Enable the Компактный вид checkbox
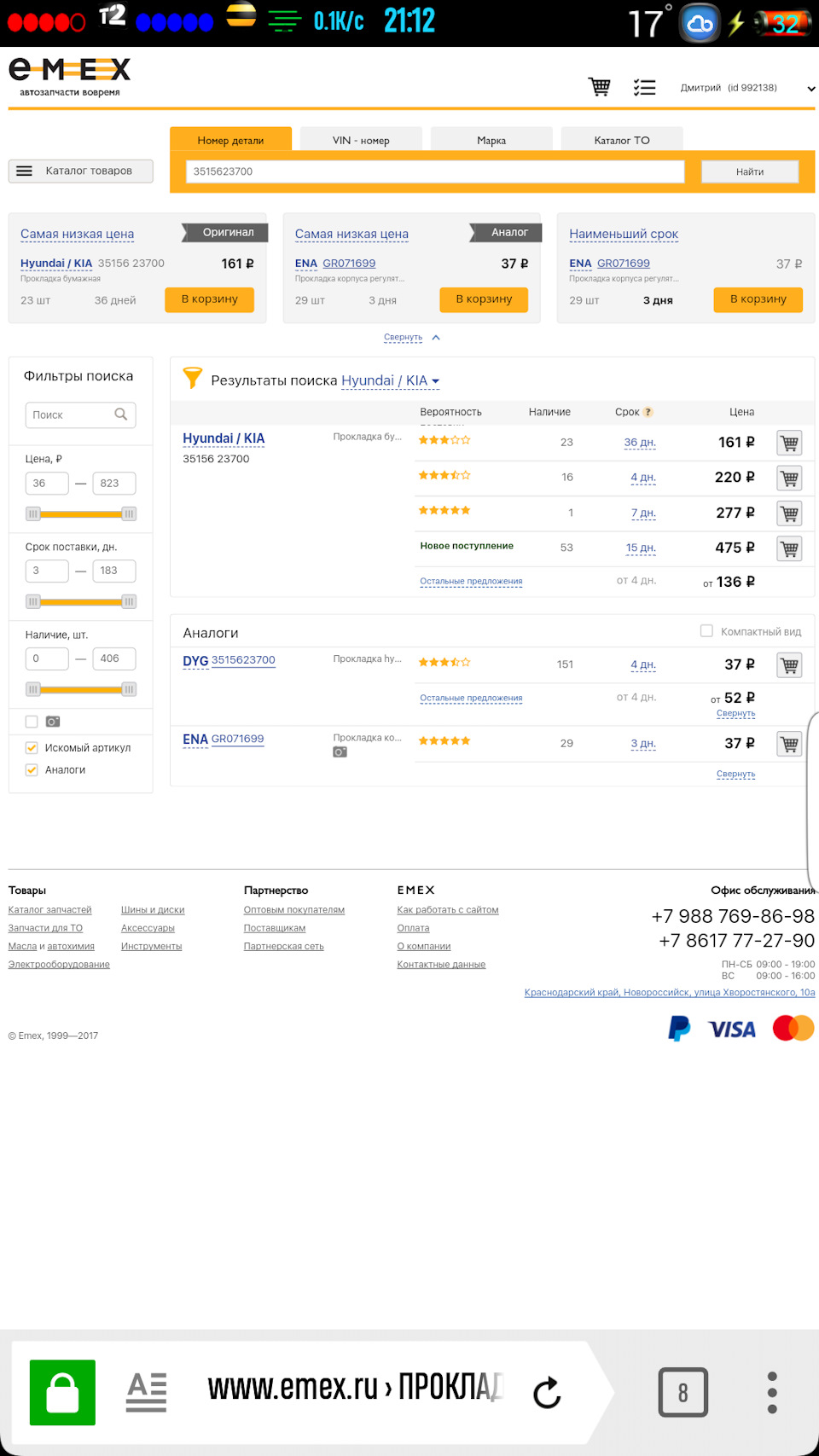 coord(706,631)
